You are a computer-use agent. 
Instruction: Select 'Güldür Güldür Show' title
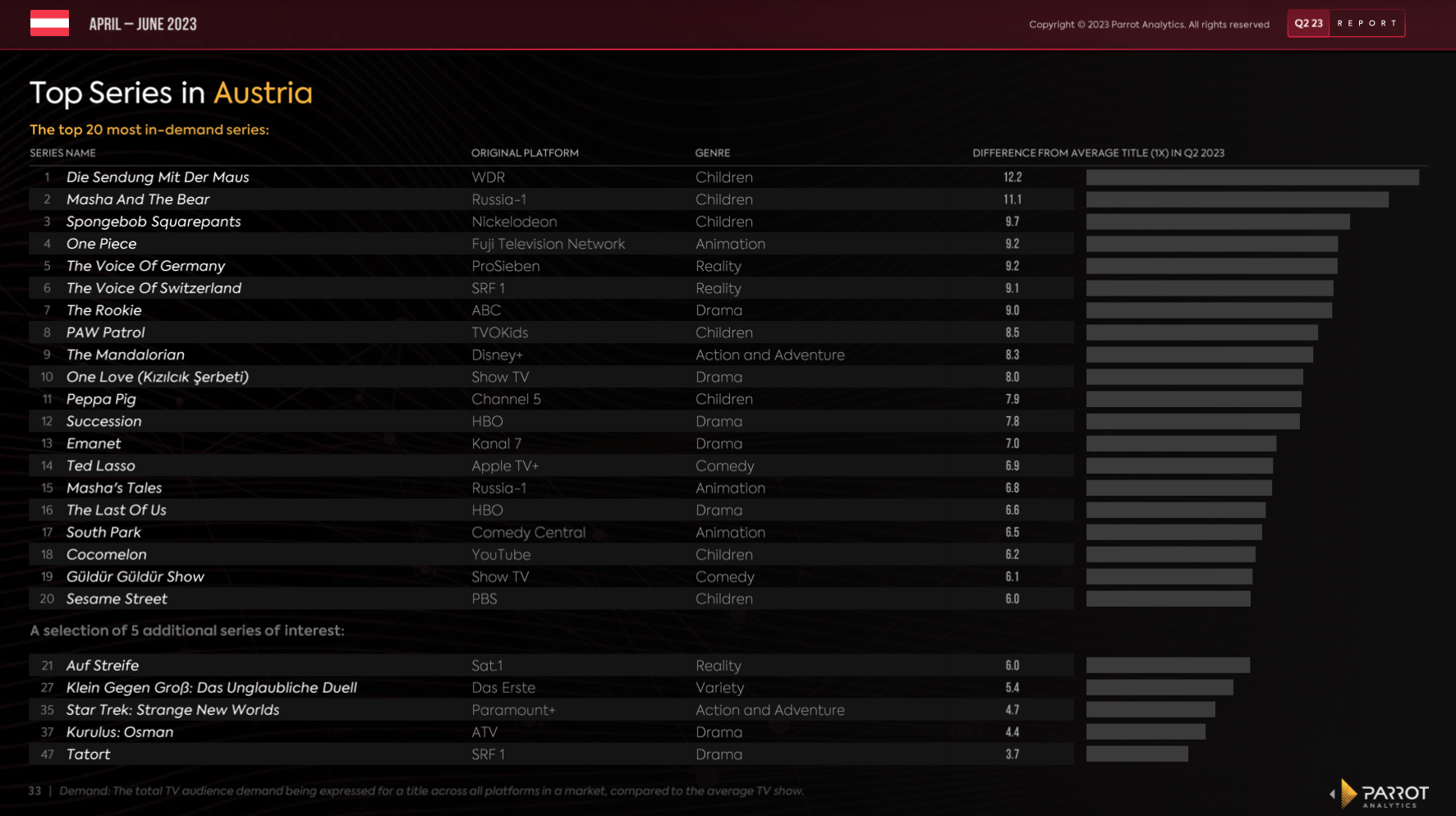pos(135,576)
